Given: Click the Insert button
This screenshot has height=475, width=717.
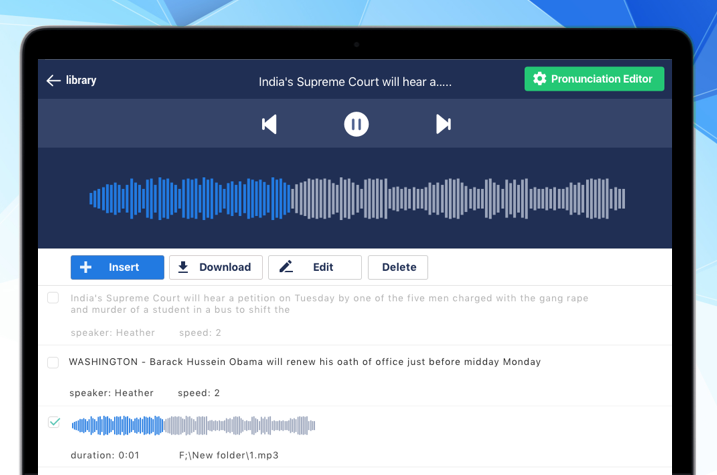Looking at the screenshot, I should [x=117, y=267].
